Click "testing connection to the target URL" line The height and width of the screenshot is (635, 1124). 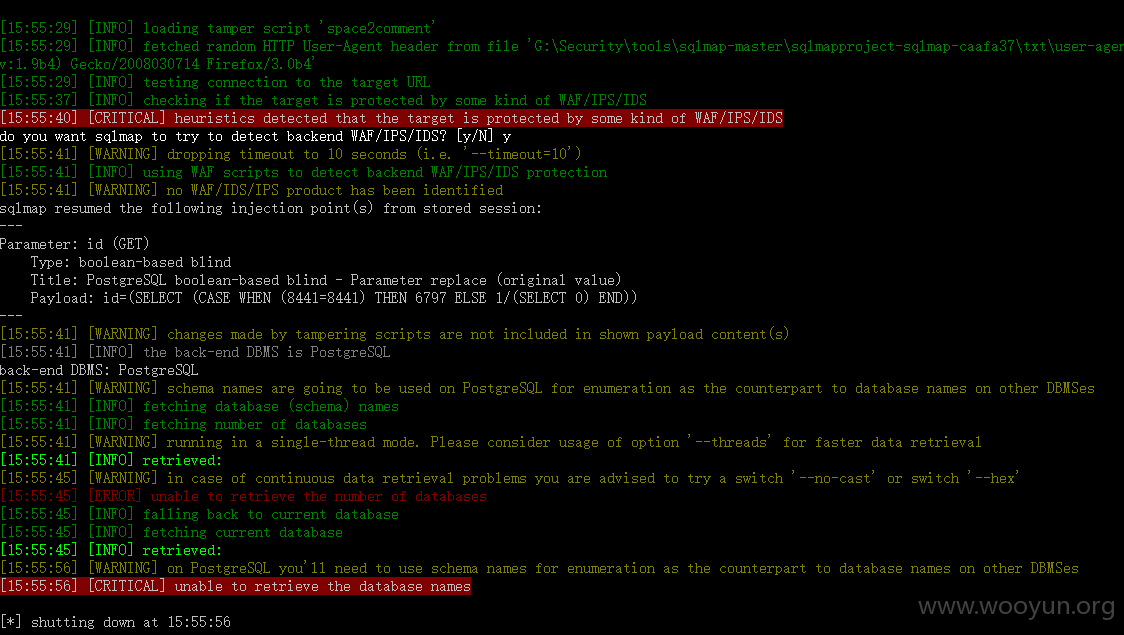tap(215, 82)
